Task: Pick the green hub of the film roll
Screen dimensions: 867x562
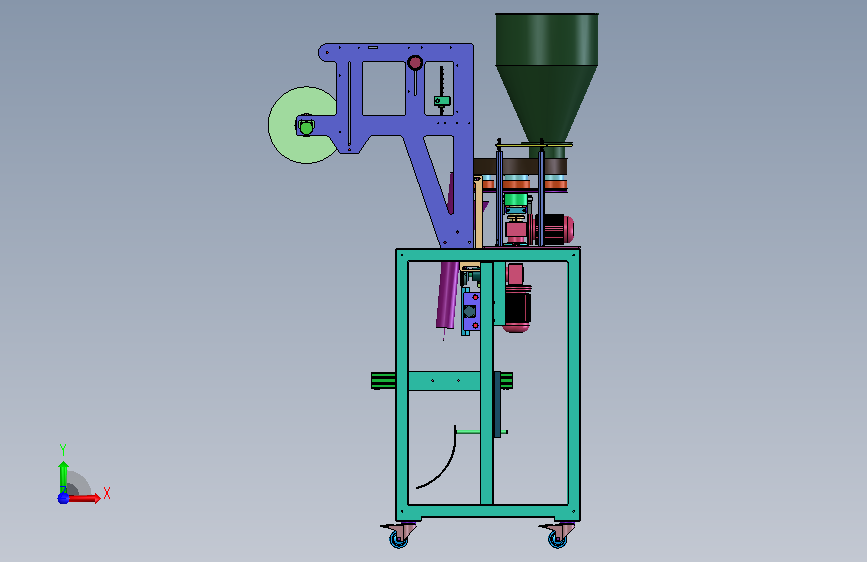Action: point(306,128)
